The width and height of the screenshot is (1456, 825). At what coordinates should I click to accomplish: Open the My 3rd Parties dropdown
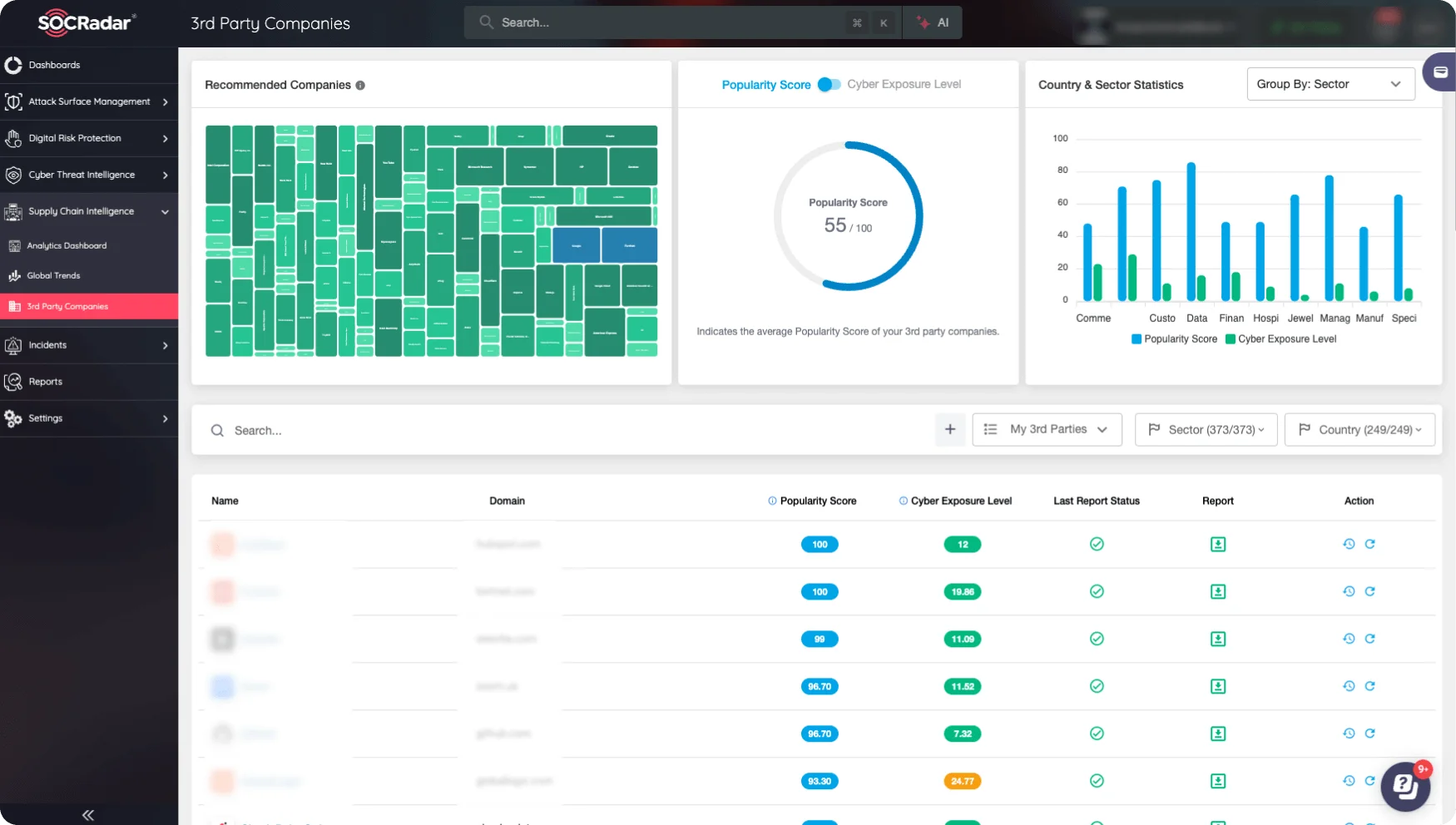[x=1047, y=430]
